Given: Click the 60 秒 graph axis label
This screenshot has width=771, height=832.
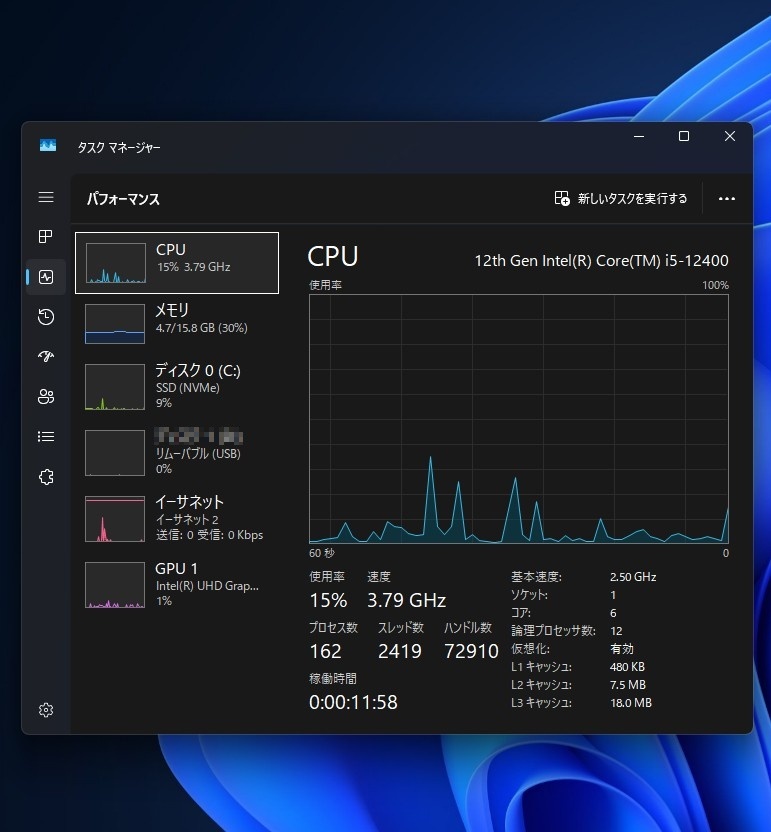Looking at the screenshot, I should pyautogui.click(x=322, y=553).
